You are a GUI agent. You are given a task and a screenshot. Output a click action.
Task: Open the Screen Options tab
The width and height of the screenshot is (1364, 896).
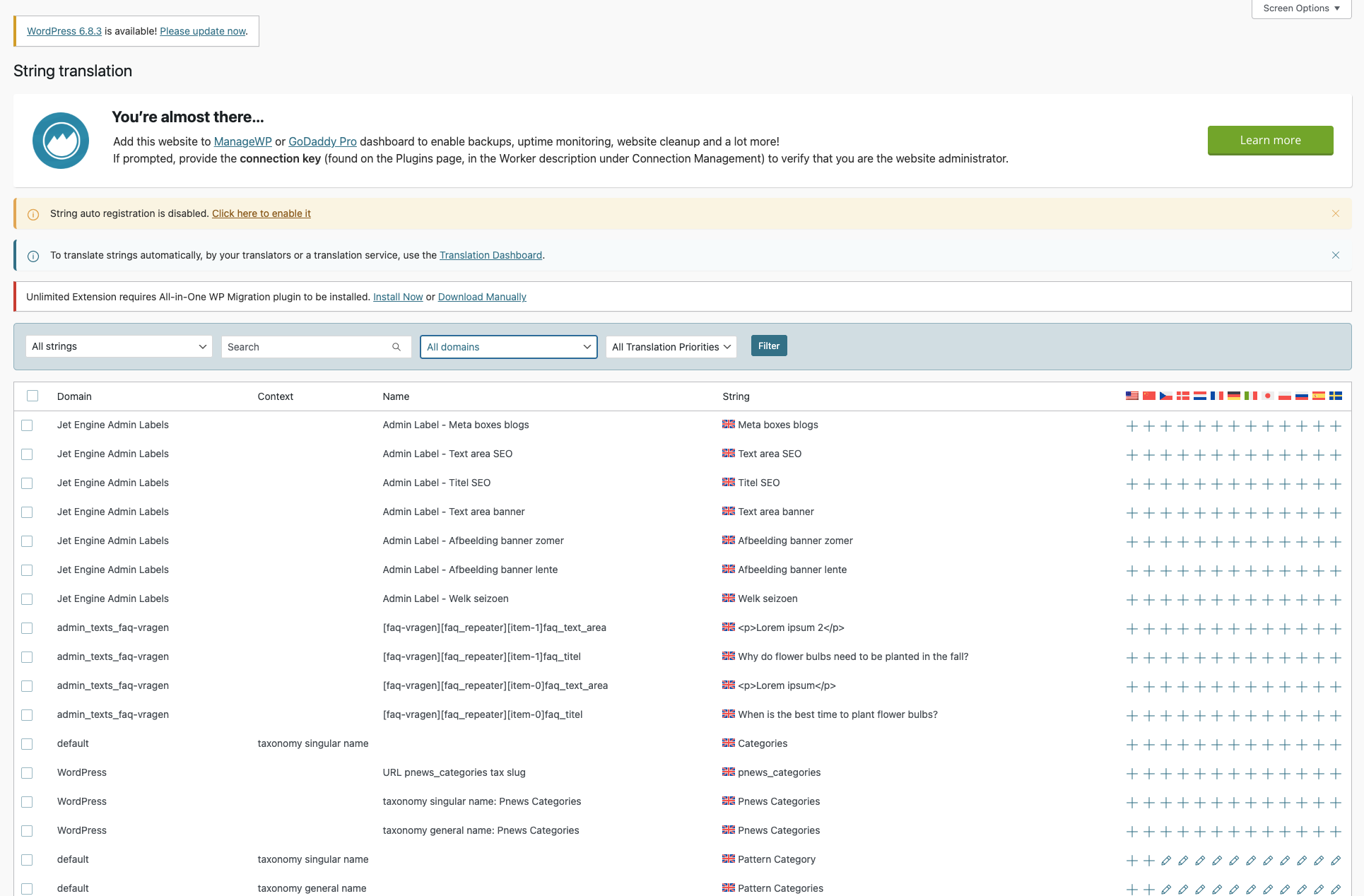pyautogui.click(x=1300, y=8)
